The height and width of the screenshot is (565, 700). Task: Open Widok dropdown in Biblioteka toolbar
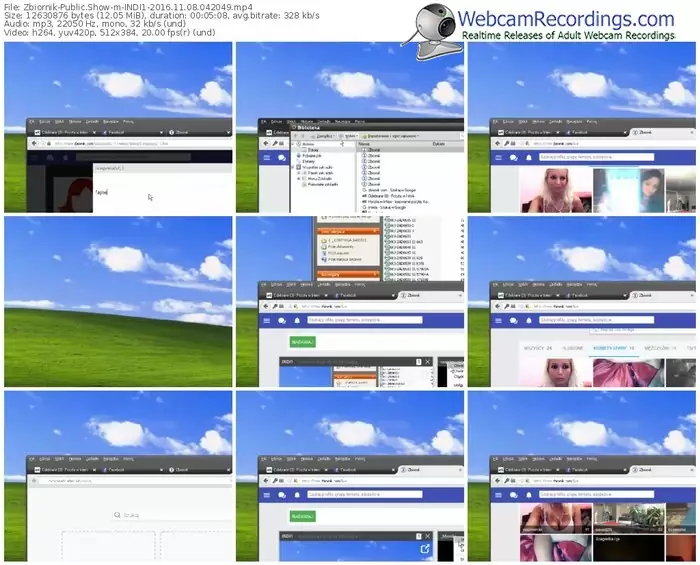(x=349, y=136)
